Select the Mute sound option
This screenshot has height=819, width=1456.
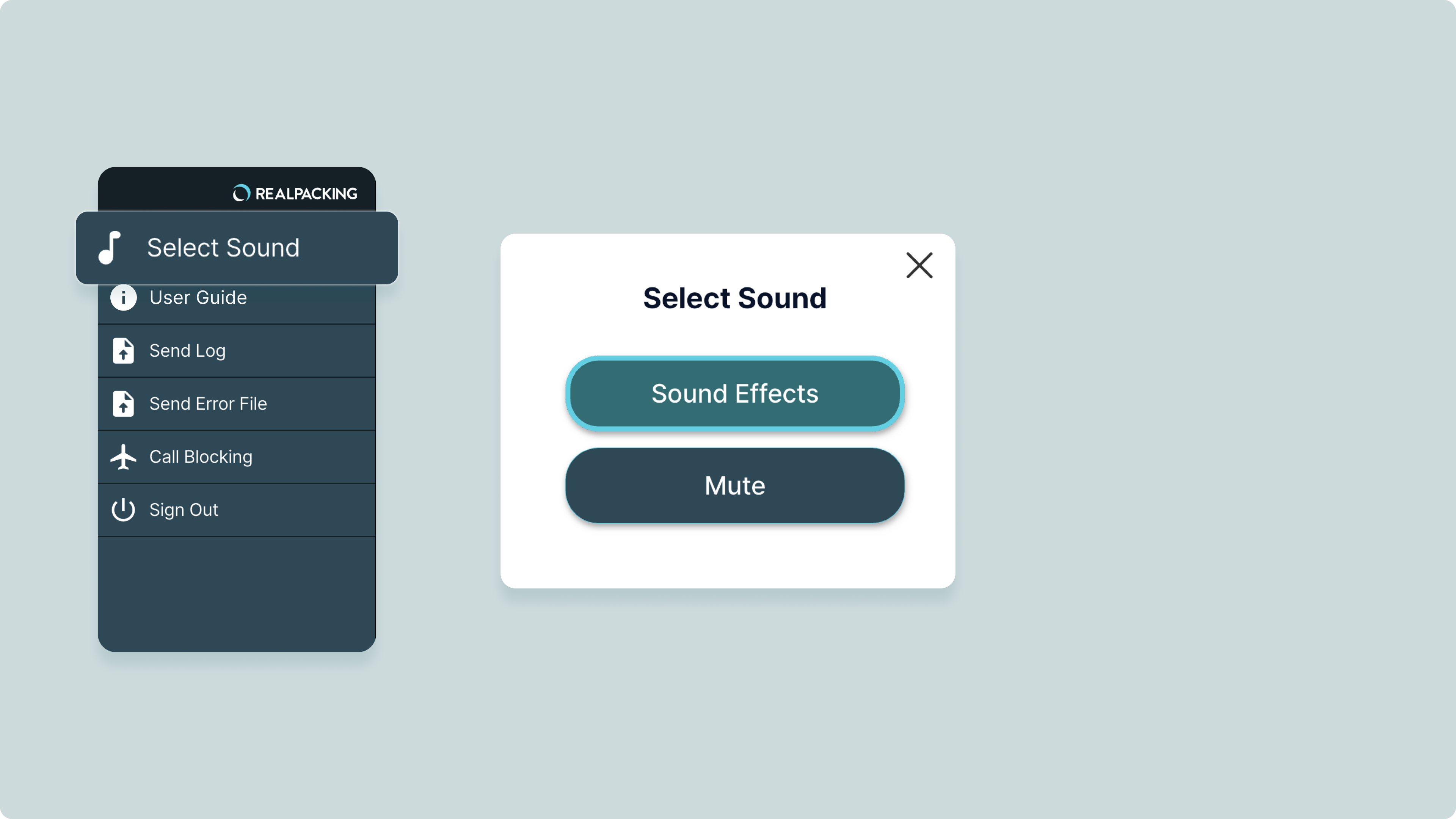click(735, 485)
